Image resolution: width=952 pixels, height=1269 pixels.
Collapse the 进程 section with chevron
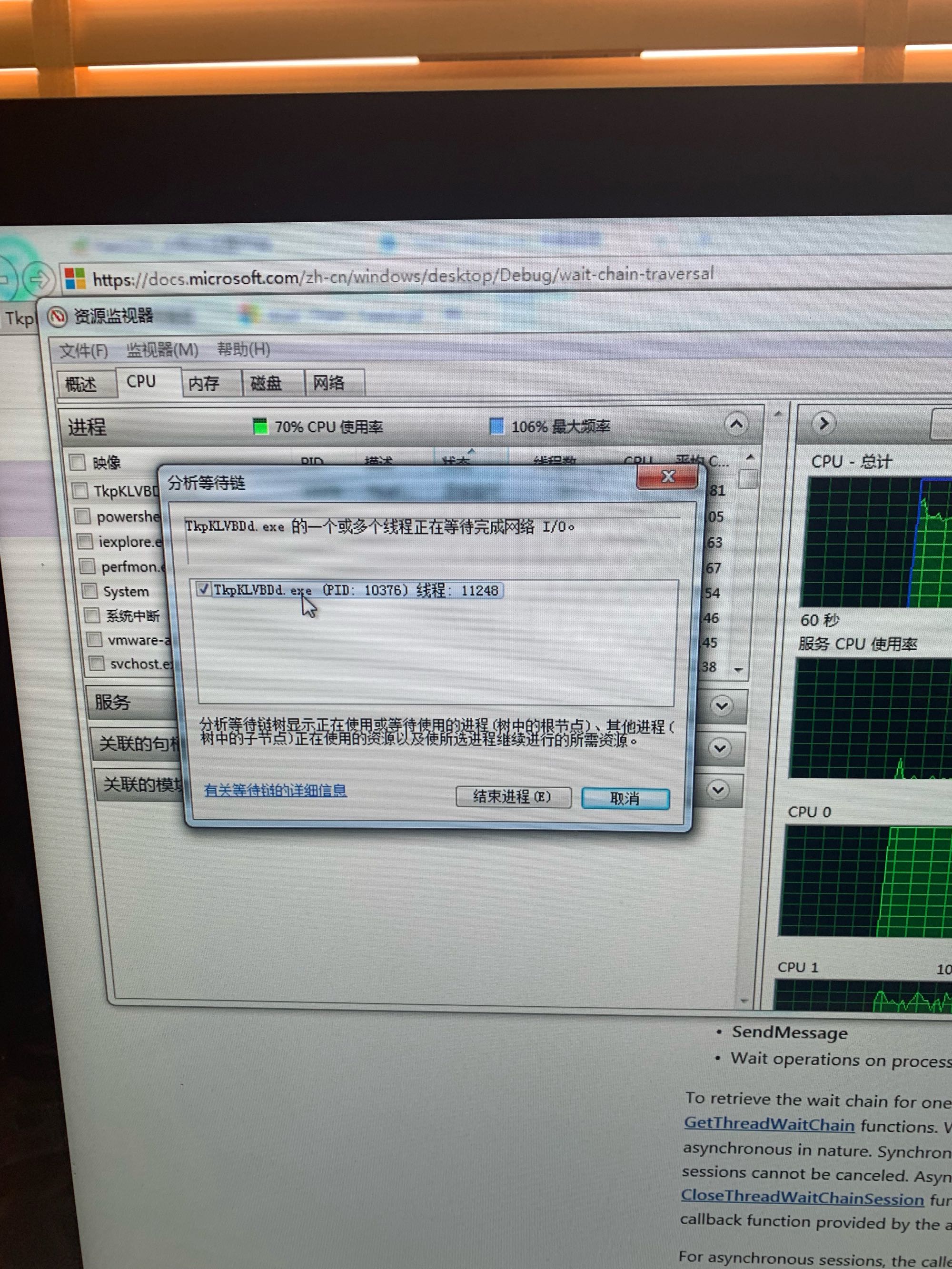(737, 425)
